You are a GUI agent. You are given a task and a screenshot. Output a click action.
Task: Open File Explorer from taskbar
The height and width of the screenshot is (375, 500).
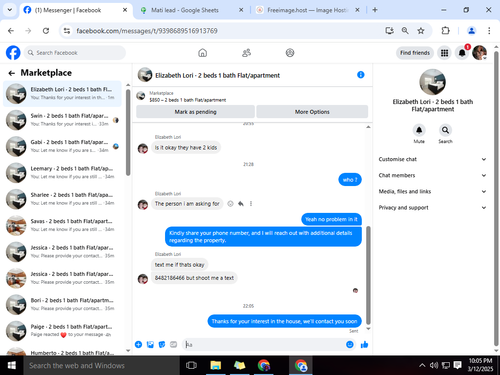216,365
